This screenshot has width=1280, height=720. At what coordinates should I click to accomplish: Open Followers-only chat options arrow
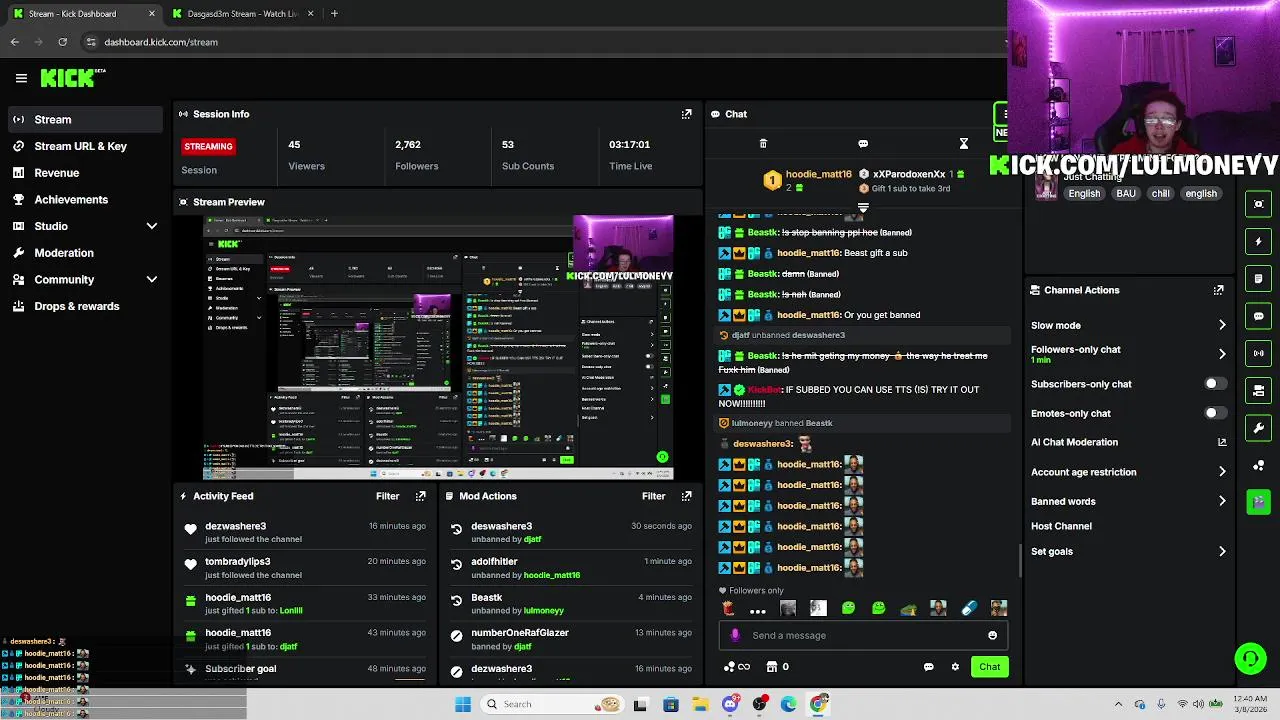coord(1222,354)
